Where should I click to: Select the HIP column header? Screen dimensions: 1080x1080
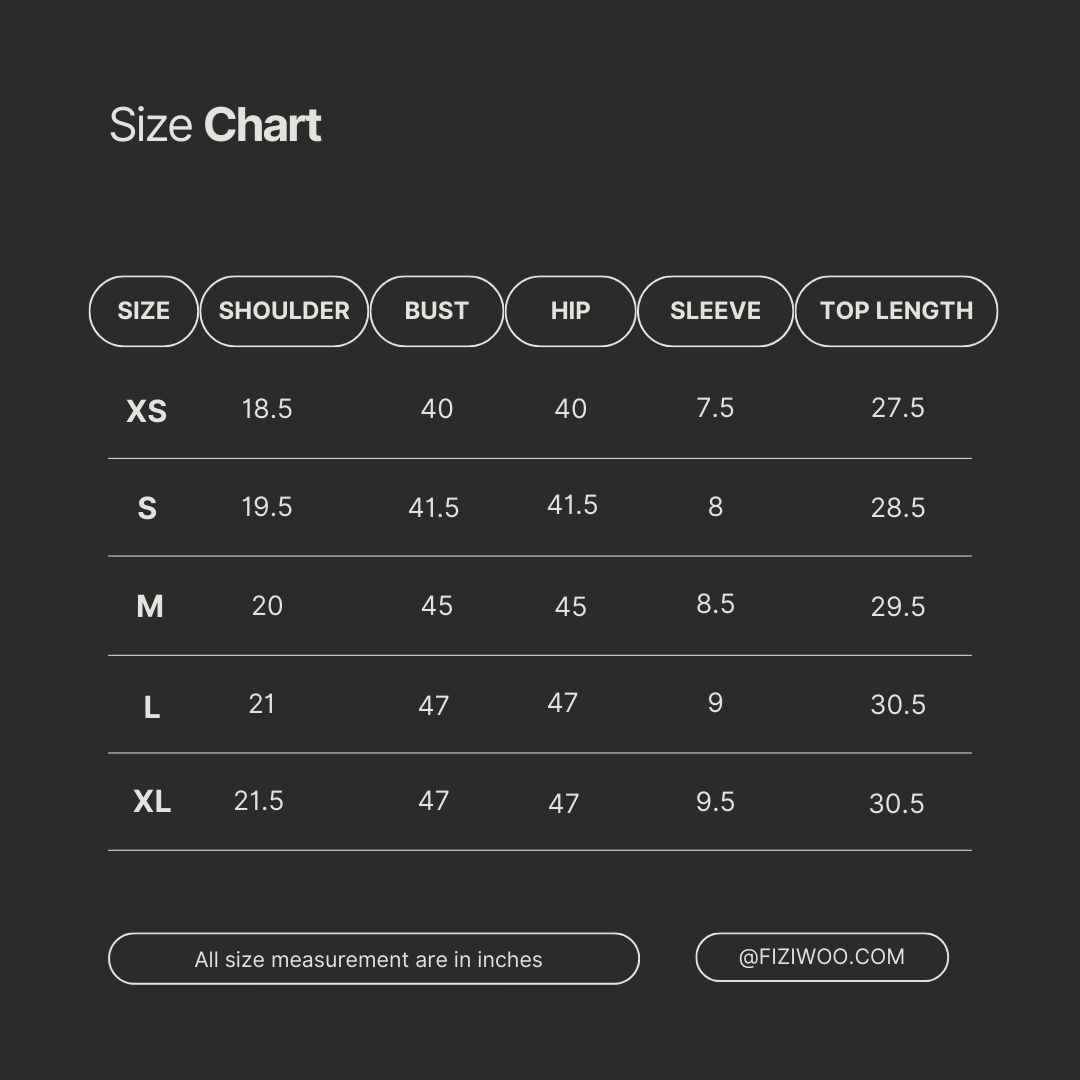tap(570, 311)
